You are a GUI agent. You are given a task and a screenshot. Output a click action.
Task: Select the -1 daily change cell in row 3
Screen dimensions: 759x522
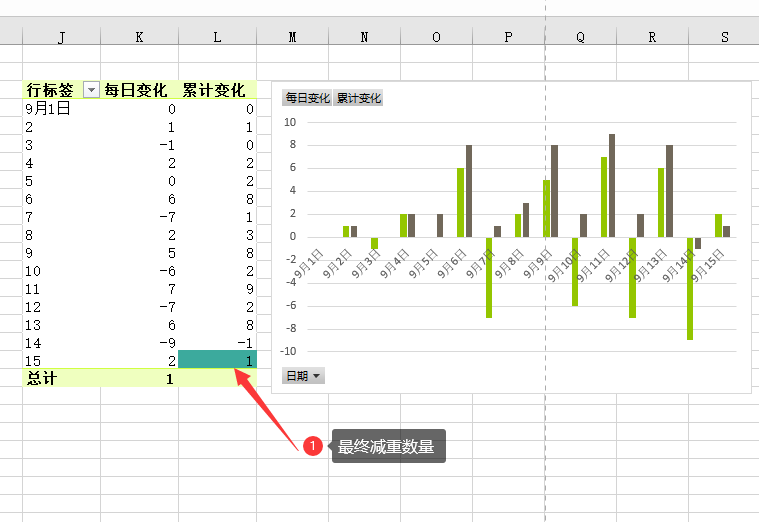[139, 145]
